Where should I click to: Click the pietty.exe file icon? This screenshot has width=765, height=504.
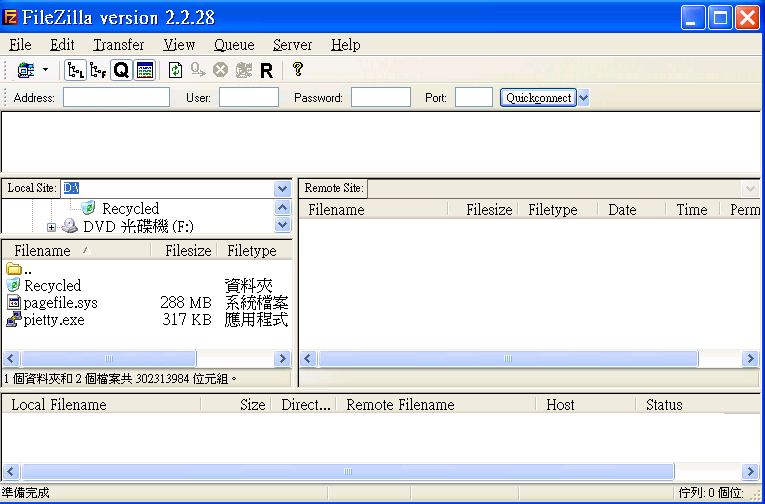[x=14, y=320]
